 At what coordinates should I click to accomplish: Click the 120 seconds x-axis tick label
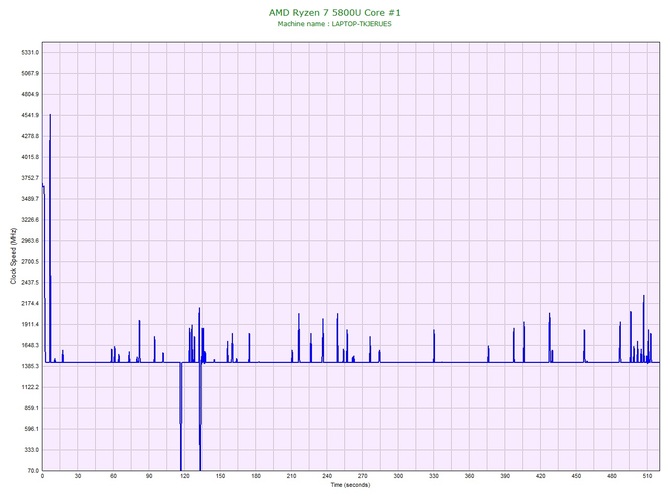(x=185, y=476)
